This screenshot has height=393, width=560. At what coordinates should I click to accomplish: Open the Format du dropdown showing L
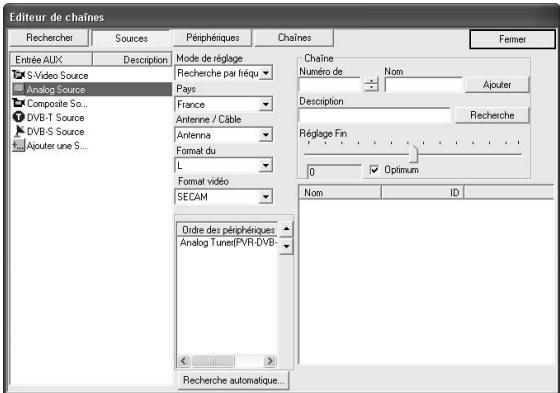coord(265,165)
